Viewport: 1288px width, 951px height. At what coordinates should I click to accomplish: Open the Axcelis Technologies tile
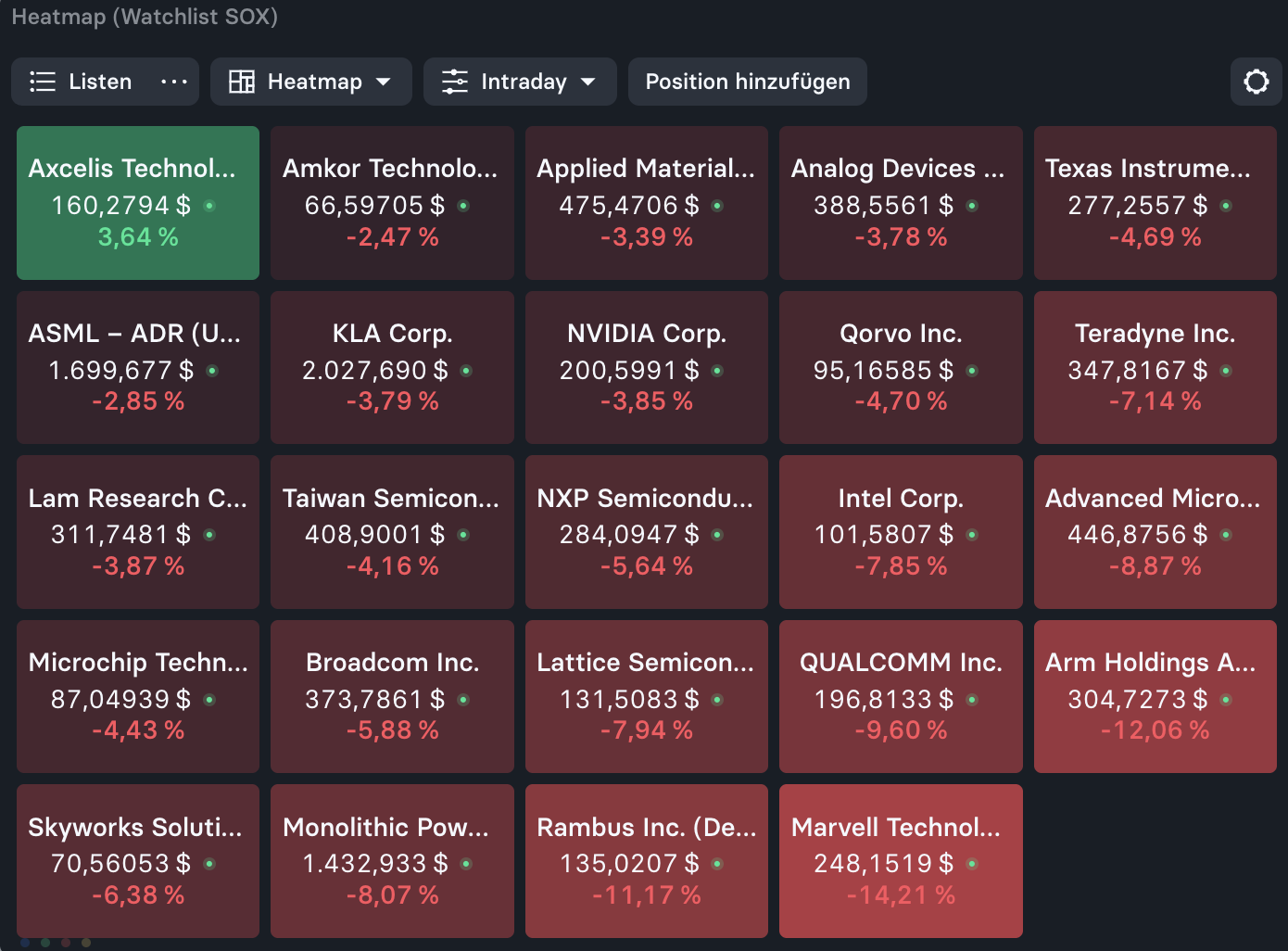click(x=138, y=203)
